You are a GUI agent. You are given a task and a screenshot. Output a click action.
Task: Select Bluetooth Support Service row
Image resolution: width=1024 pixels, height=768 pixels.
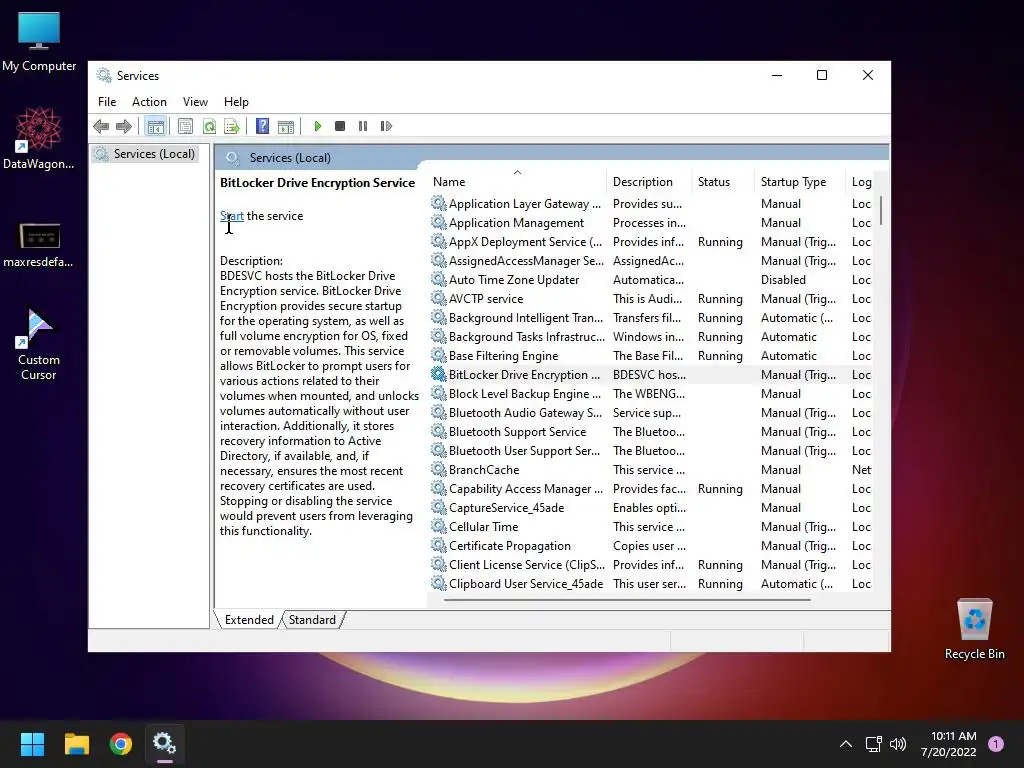point(650,432)
